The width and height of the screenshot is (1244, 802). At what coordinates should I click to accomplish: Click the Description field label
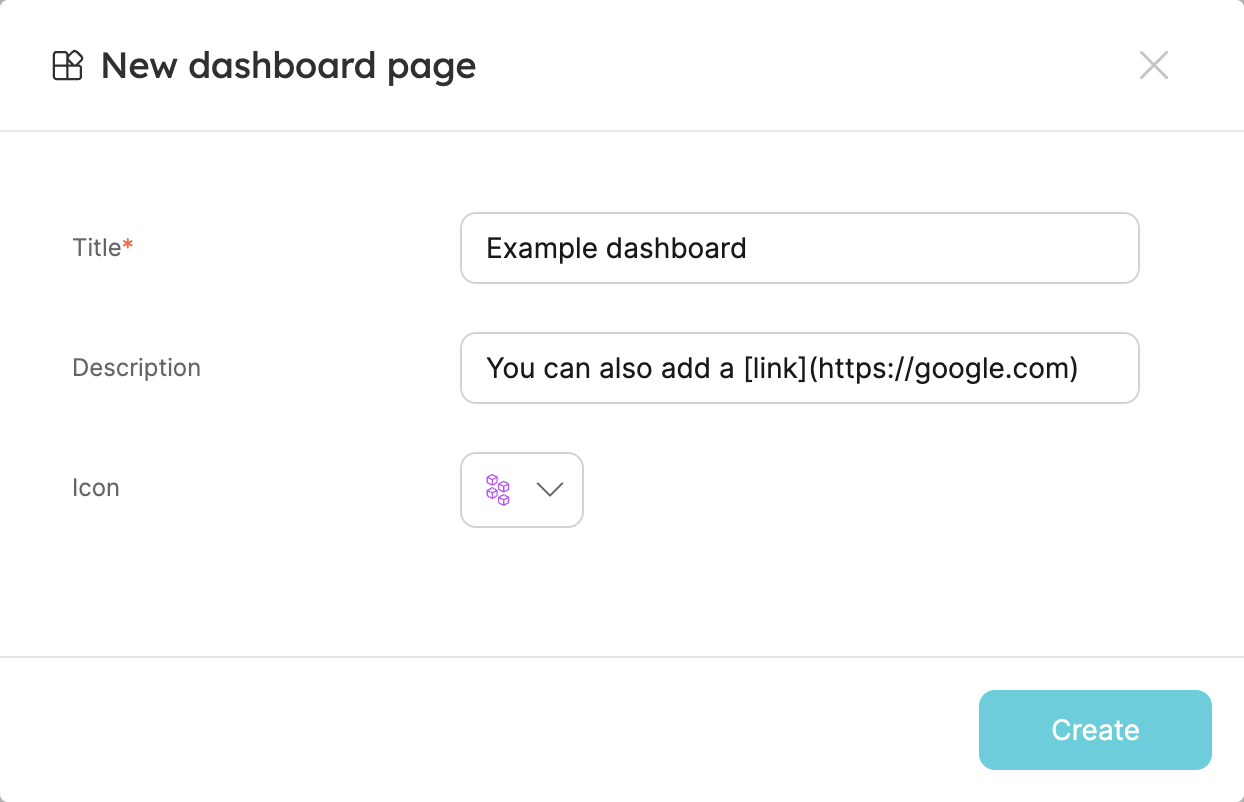coord(136,368)
